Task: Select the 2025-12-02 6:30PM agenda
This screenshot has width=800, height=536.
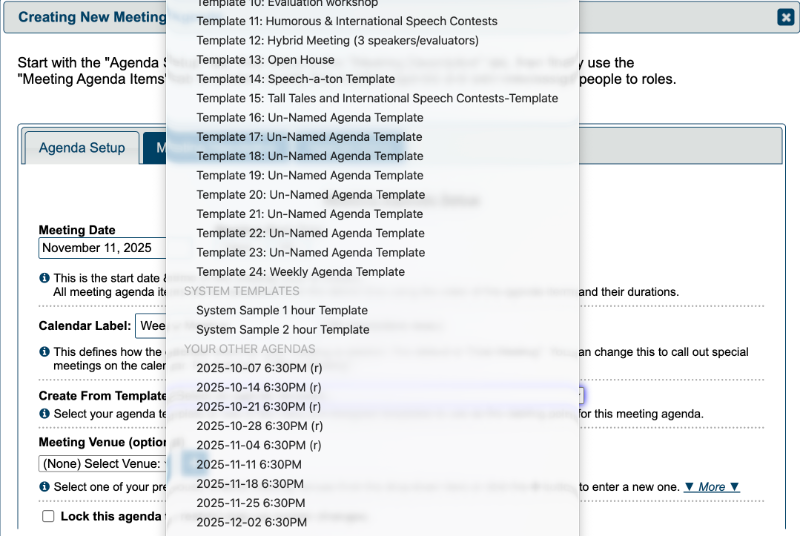Action: [x=250, y=522]
